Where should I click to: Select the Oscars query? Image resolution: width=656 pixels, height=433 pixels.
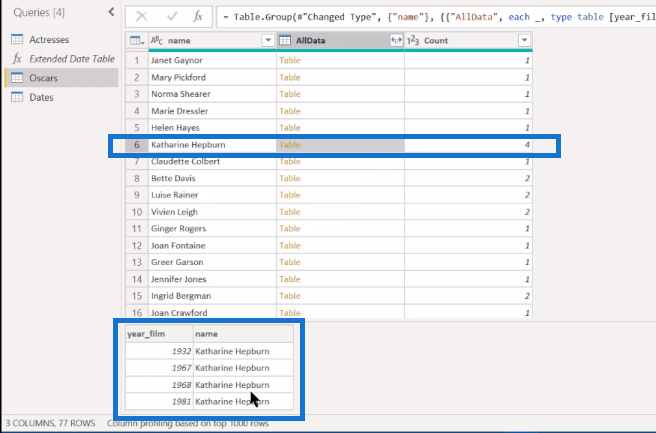pyautogui.click(x=61, y=78)
